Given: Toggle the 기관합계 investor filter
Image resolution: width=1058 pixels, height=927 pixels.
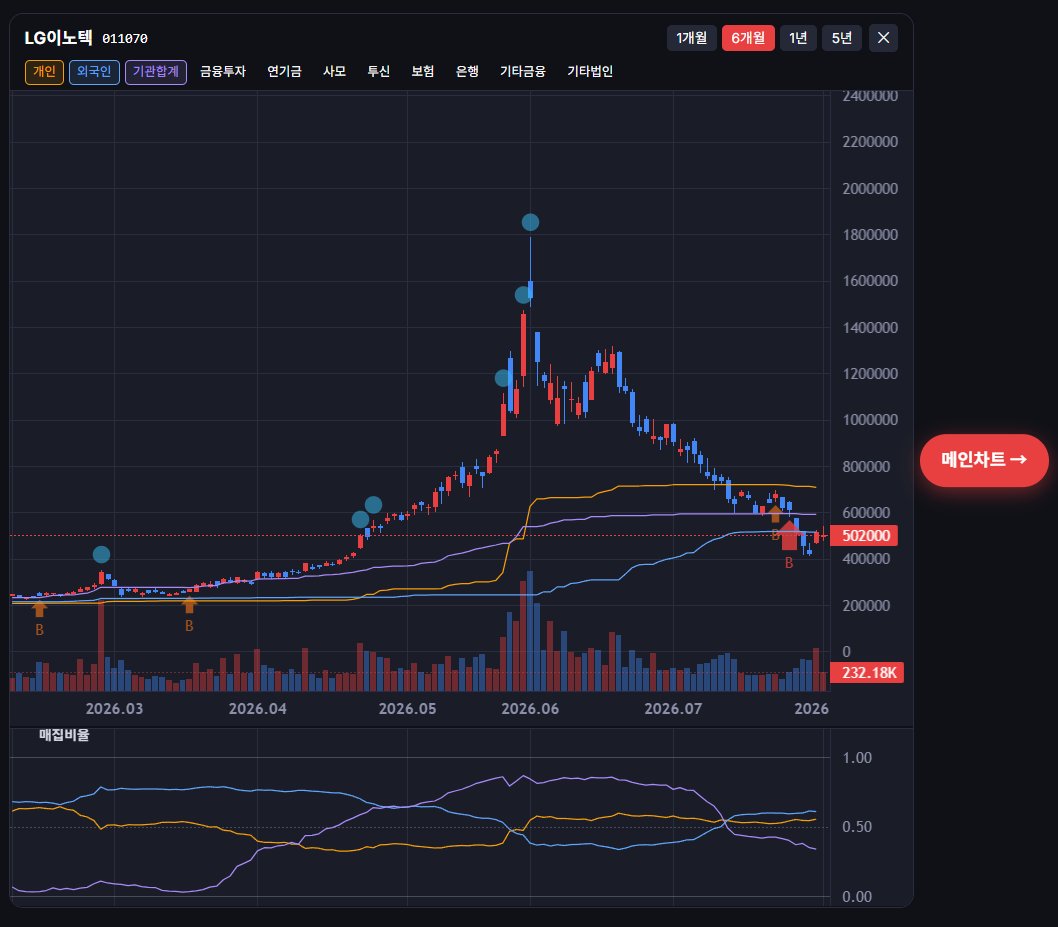Looking at the screenshot, I should 155,72.
